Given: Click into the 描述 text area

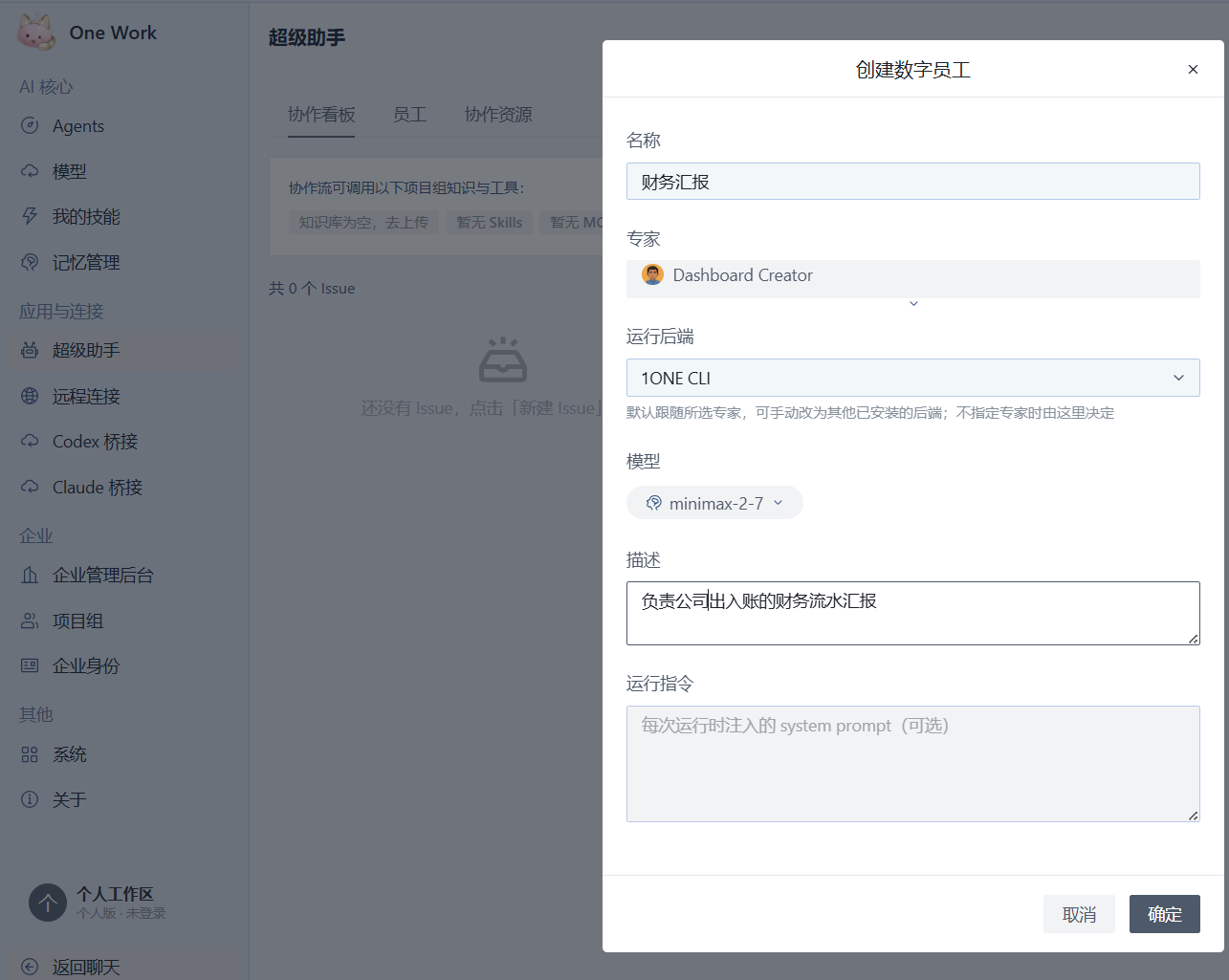Looking at the screenshot, I should [913, 613].
